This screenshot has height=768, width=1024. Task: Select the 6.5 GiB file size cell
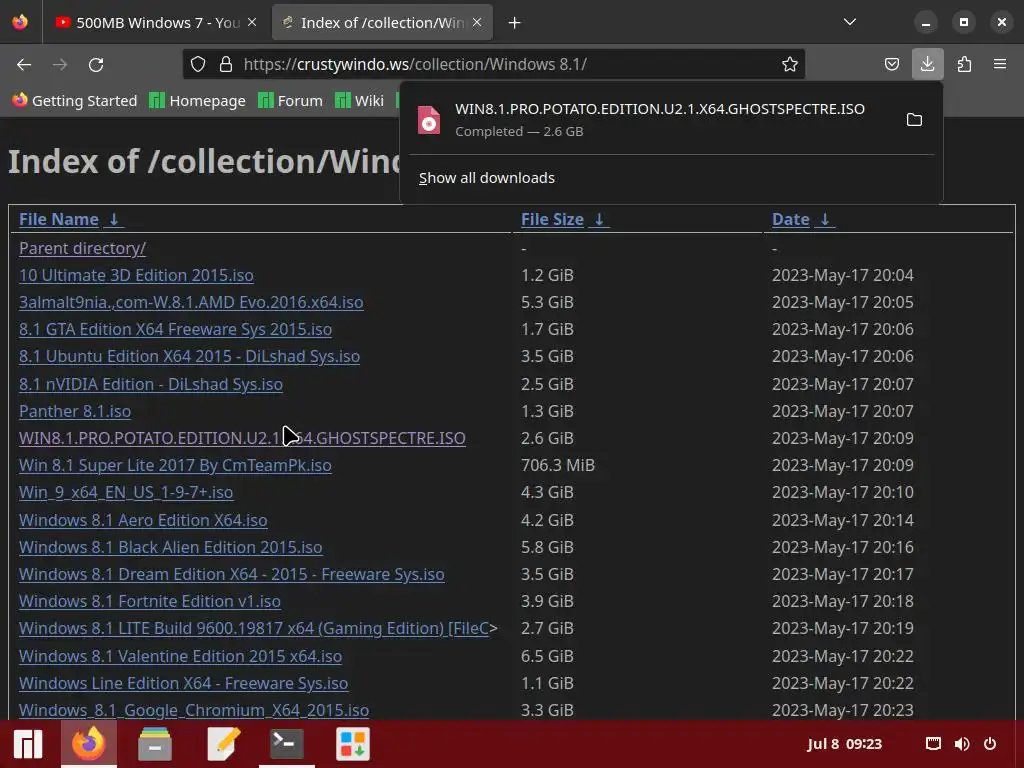[x=547, y=656]
